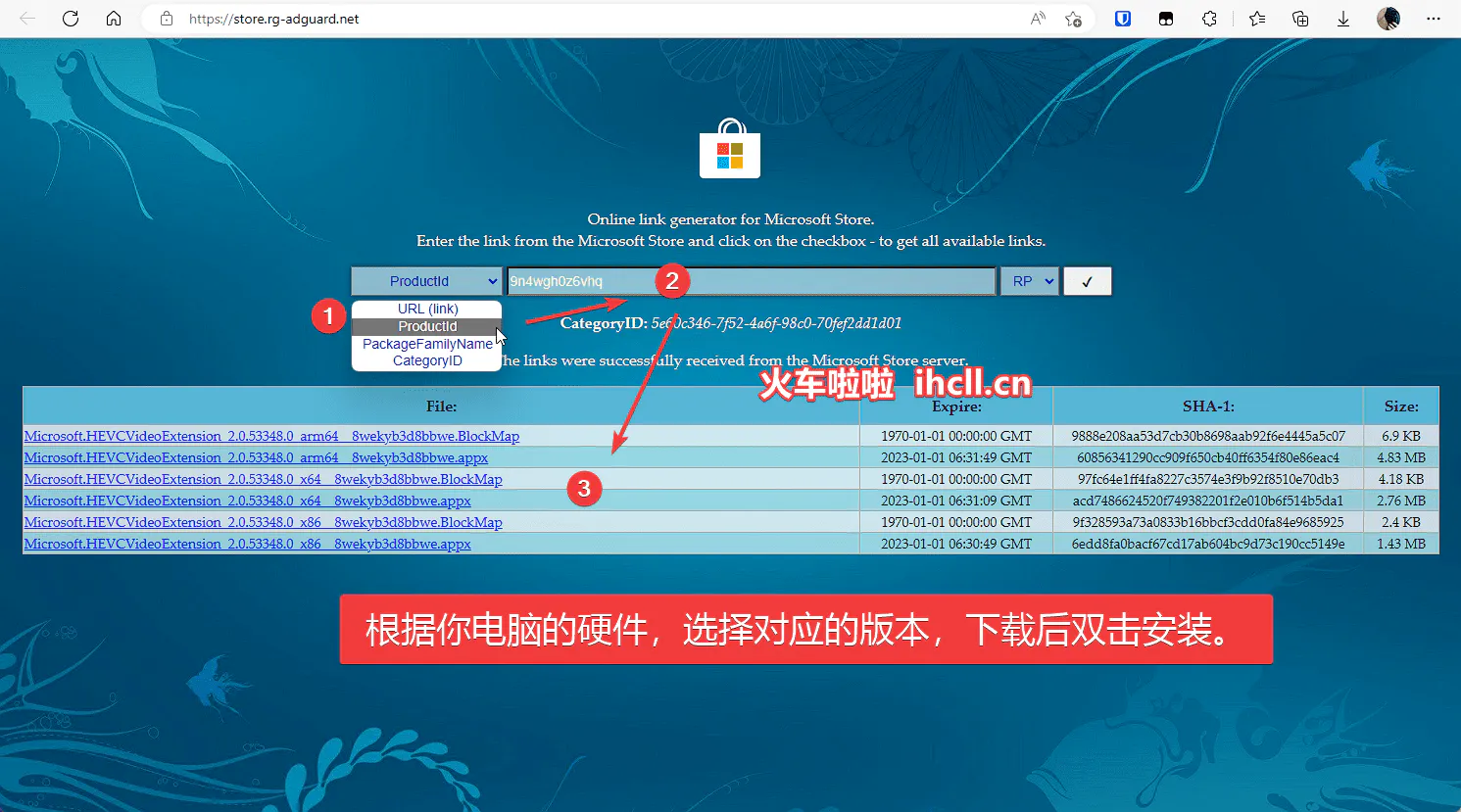Viewport: 1461px width, 812px height.
Task: Click the add-to-favorites star in address bar
Action: pos(1073,18)
